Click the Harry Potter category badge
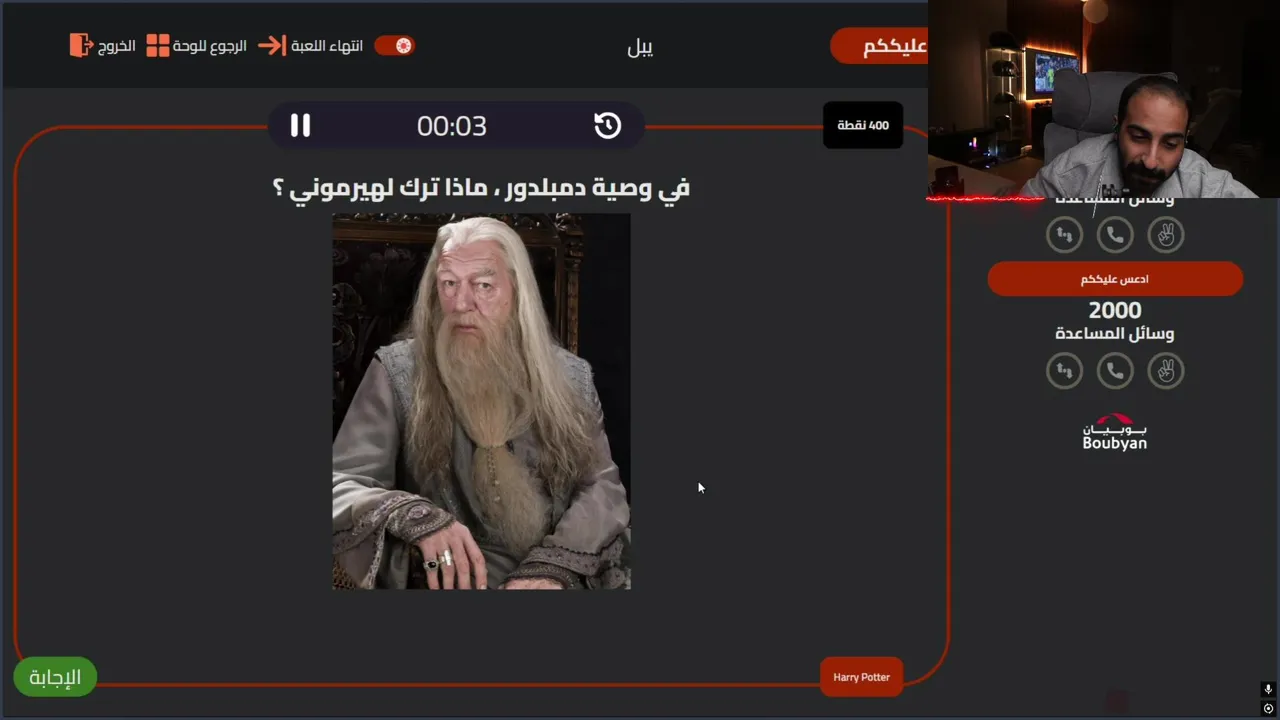1280x720 pixels. (861, 677)
